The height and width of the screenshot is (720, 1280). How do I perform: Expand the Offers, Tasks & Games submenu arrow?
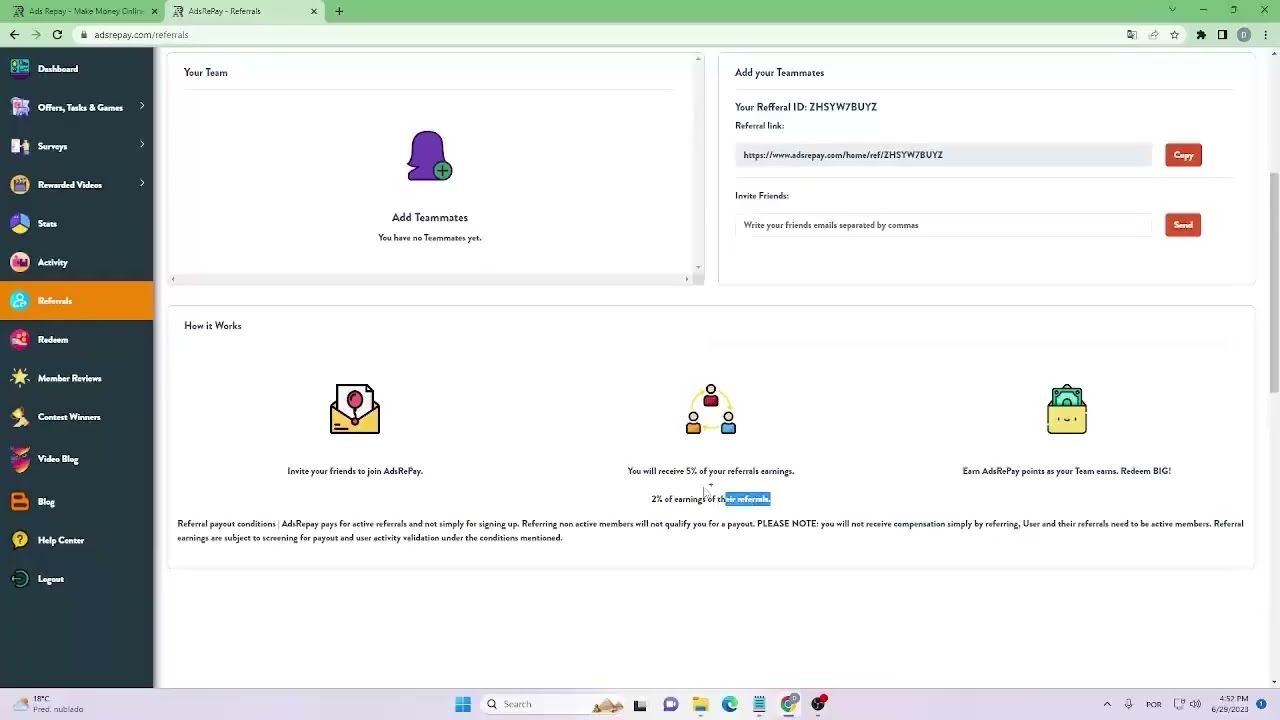[142, 106]
